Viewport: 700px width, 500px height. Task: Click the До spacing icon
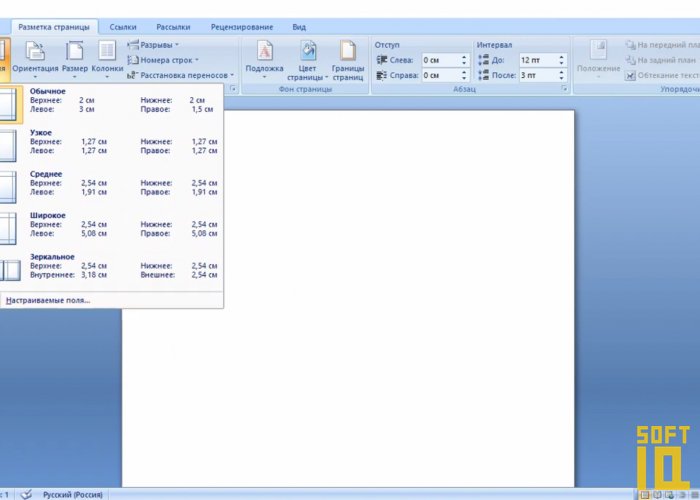483,60
